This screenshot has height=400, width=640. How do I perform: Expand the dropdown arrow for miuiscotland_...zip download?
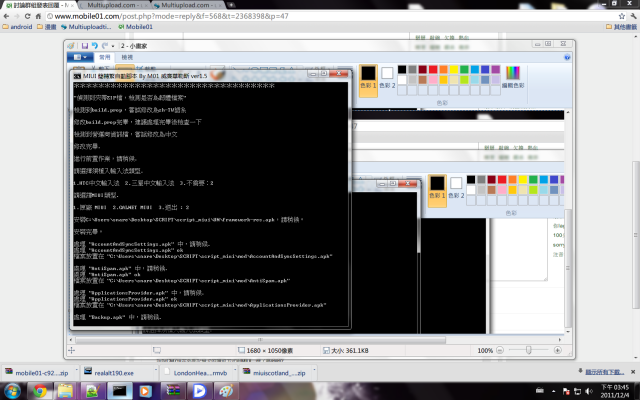tap(314, 370)
